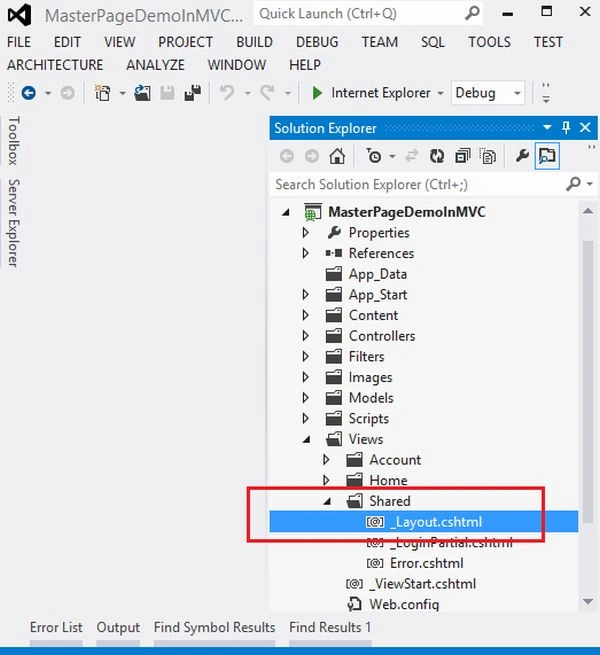
Task: Expand the Models folder
Action: [305, 398]
